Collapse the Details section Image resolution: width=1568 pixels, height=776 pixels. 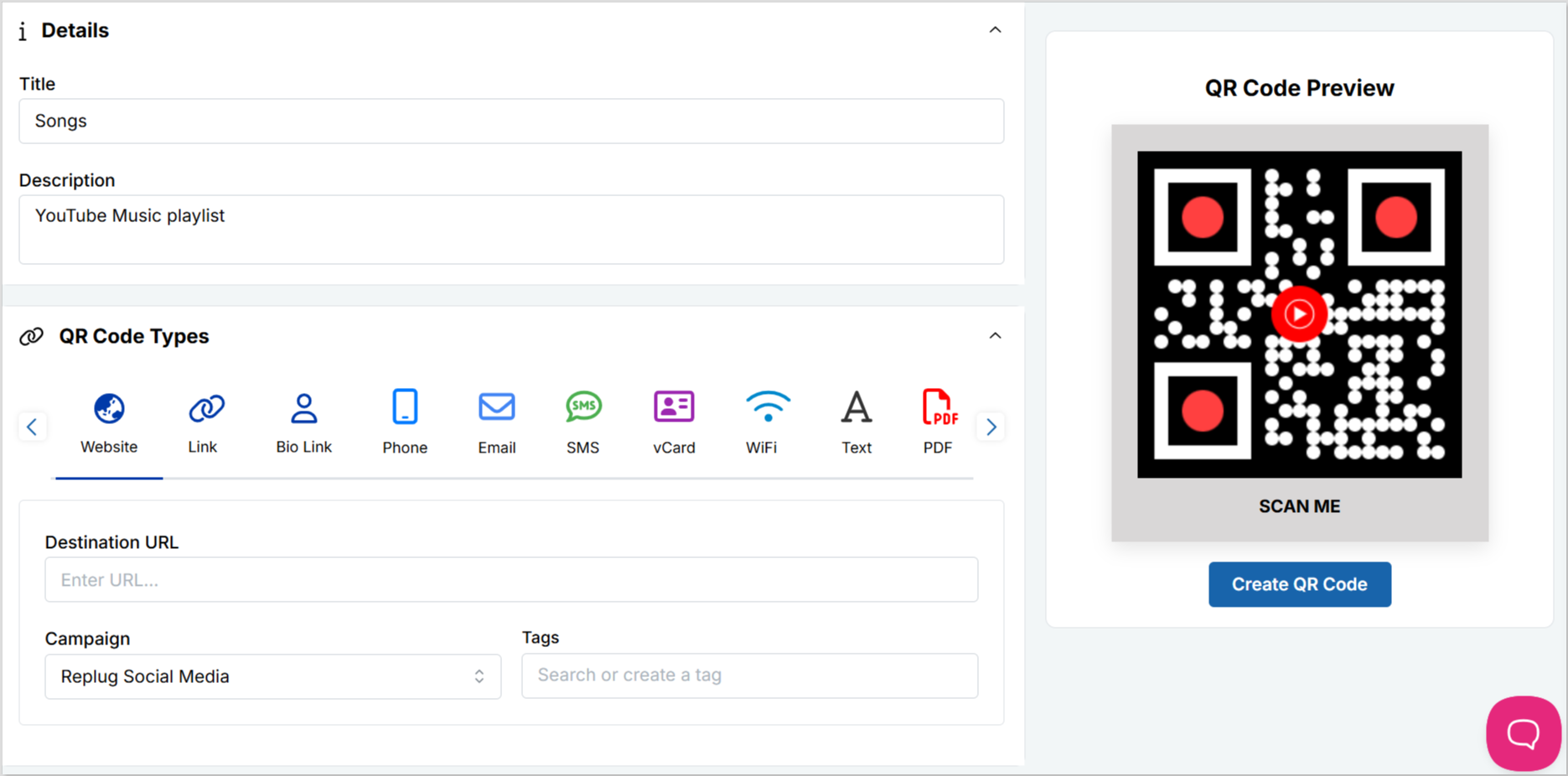995,30
